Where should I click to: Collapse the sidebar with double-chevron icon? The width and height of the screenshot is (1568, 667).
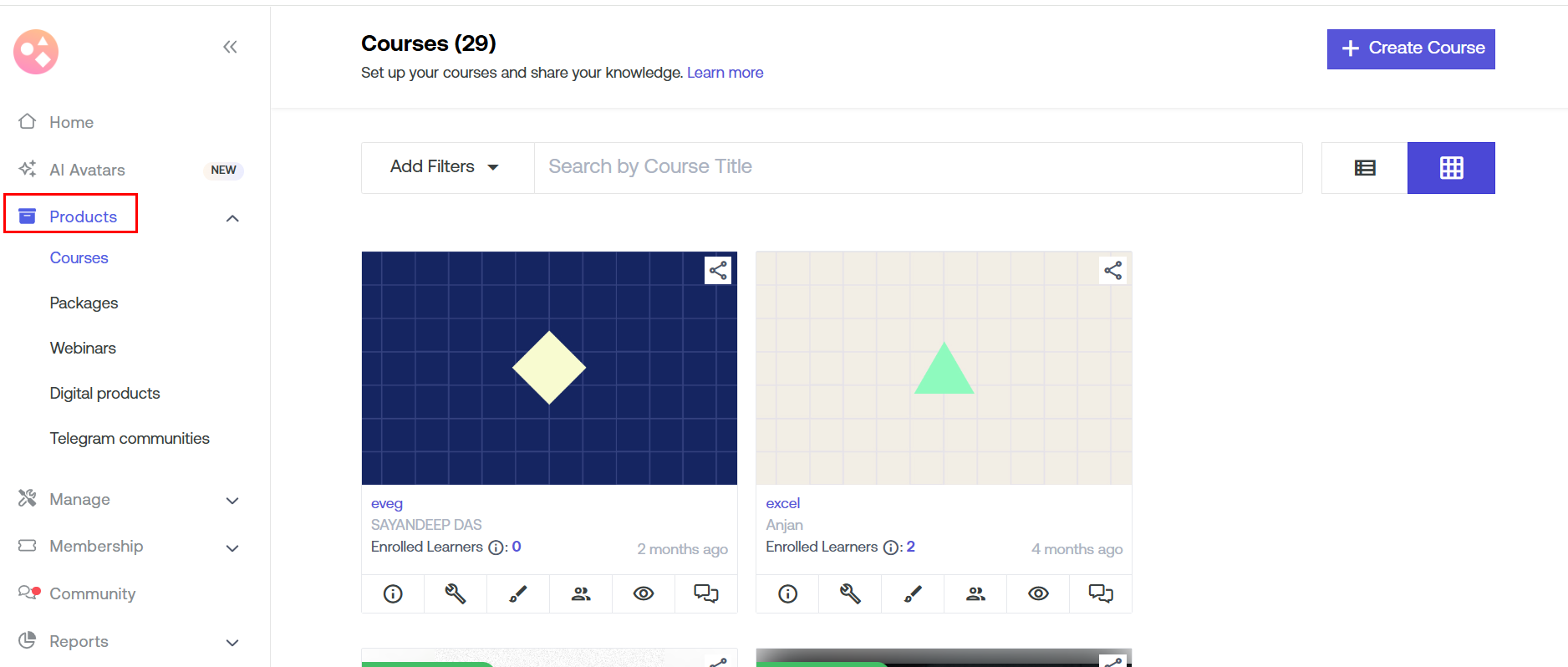230,47
